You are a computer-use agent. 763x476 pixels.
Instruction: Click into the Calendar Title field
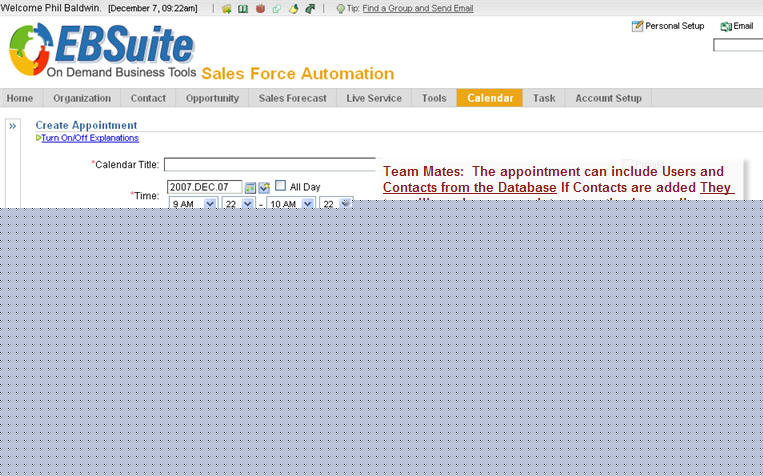270,164
